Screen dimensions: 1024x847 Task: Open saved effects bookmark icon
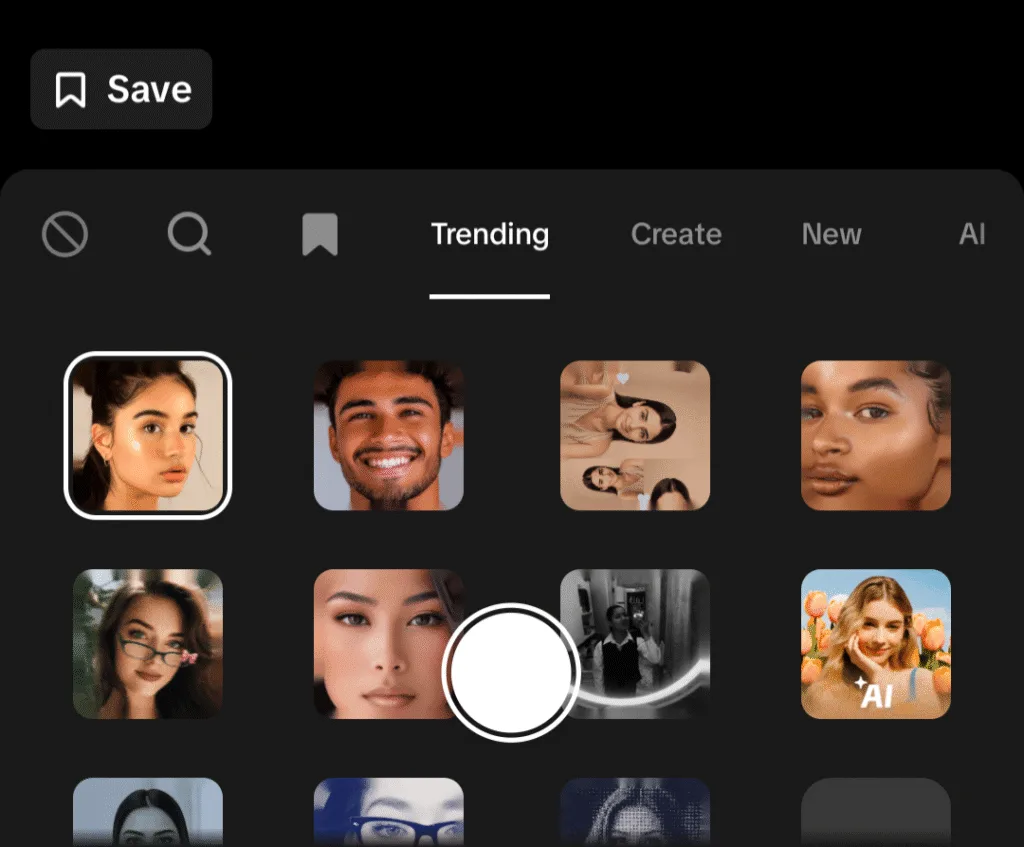point(320,235)
